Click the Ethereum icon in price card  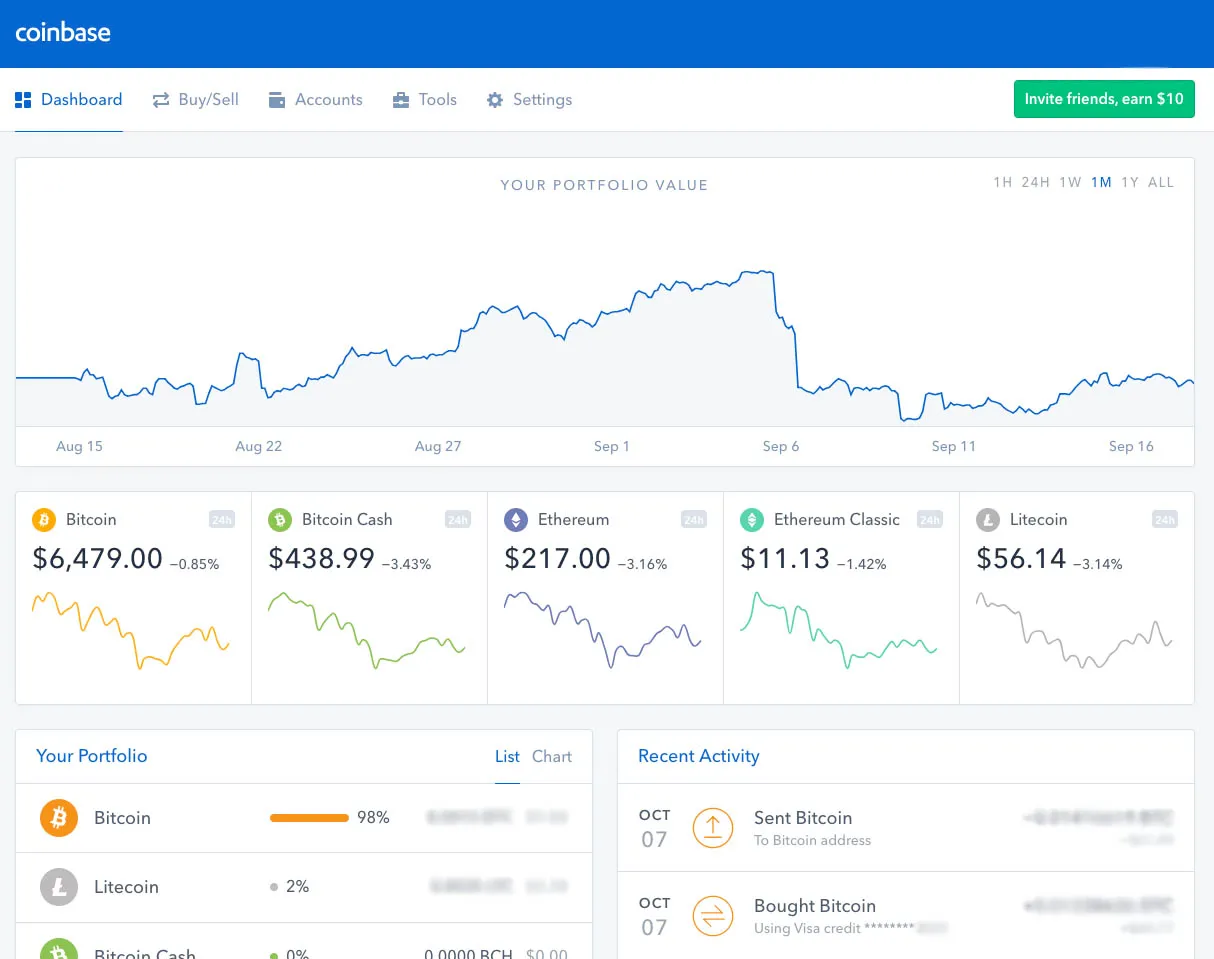point(516,520)
